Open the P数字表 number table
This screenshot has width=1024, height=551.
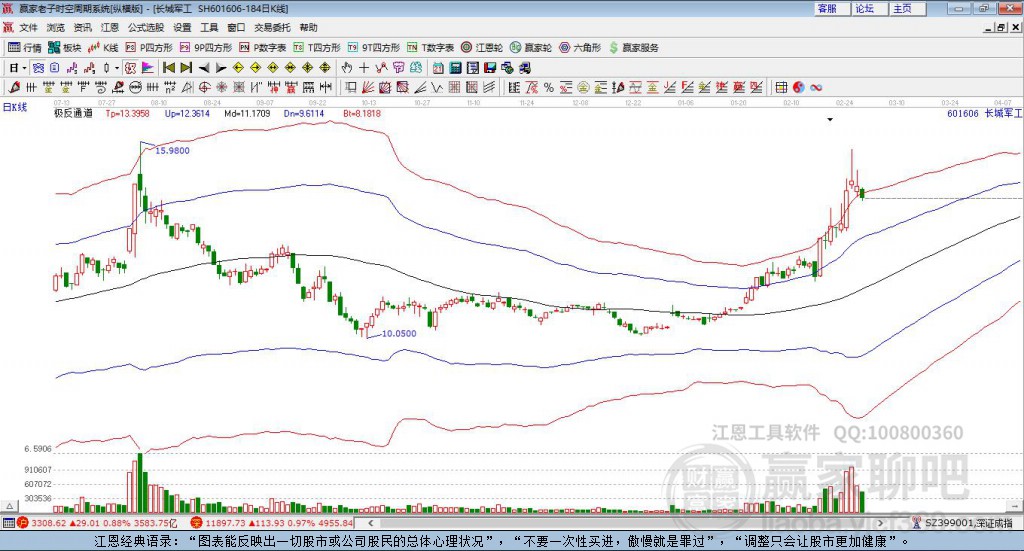click(x=263, y=48)
